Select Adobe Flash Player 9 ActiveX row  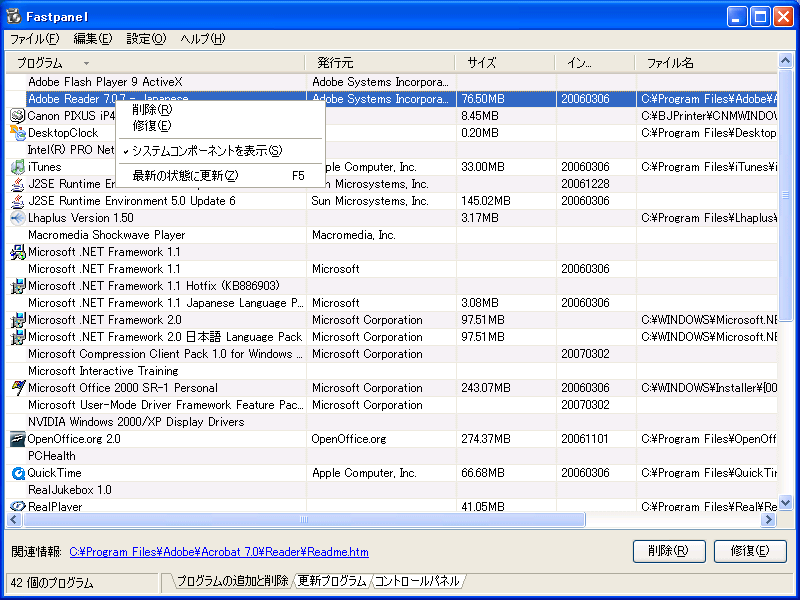(391, 82)
